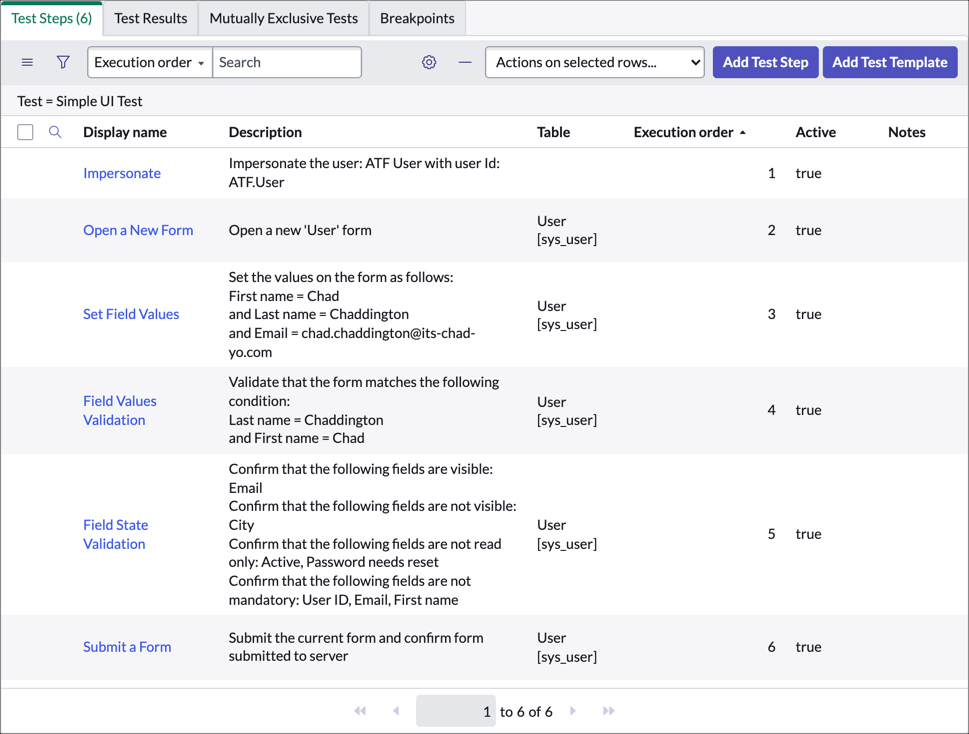The height and width of the screenshot is (734, 969).
Task: Open the list context menu (hamburger icon)
Action: [27, 62]
